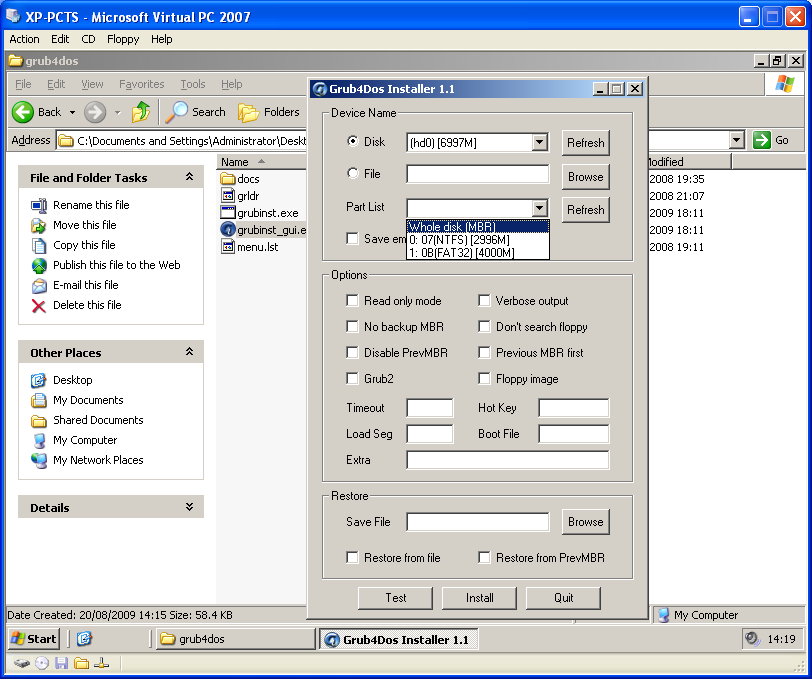The height and width of the screenshot is (679, 812).
Task: Check Restore from file
Action: [x=352, y=558]
